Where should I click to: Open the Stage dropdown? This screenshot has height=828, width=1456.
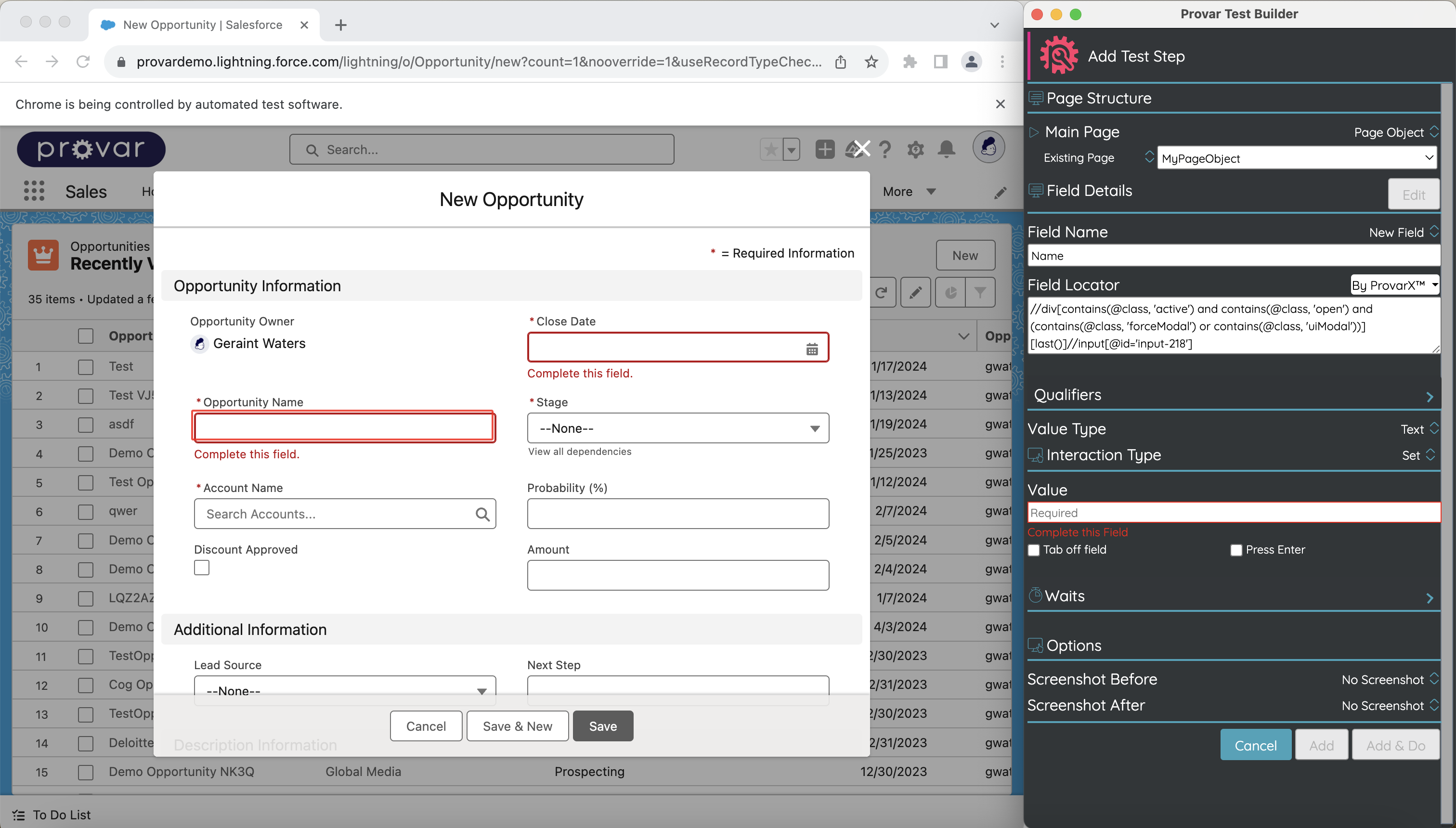pos(676,427)
